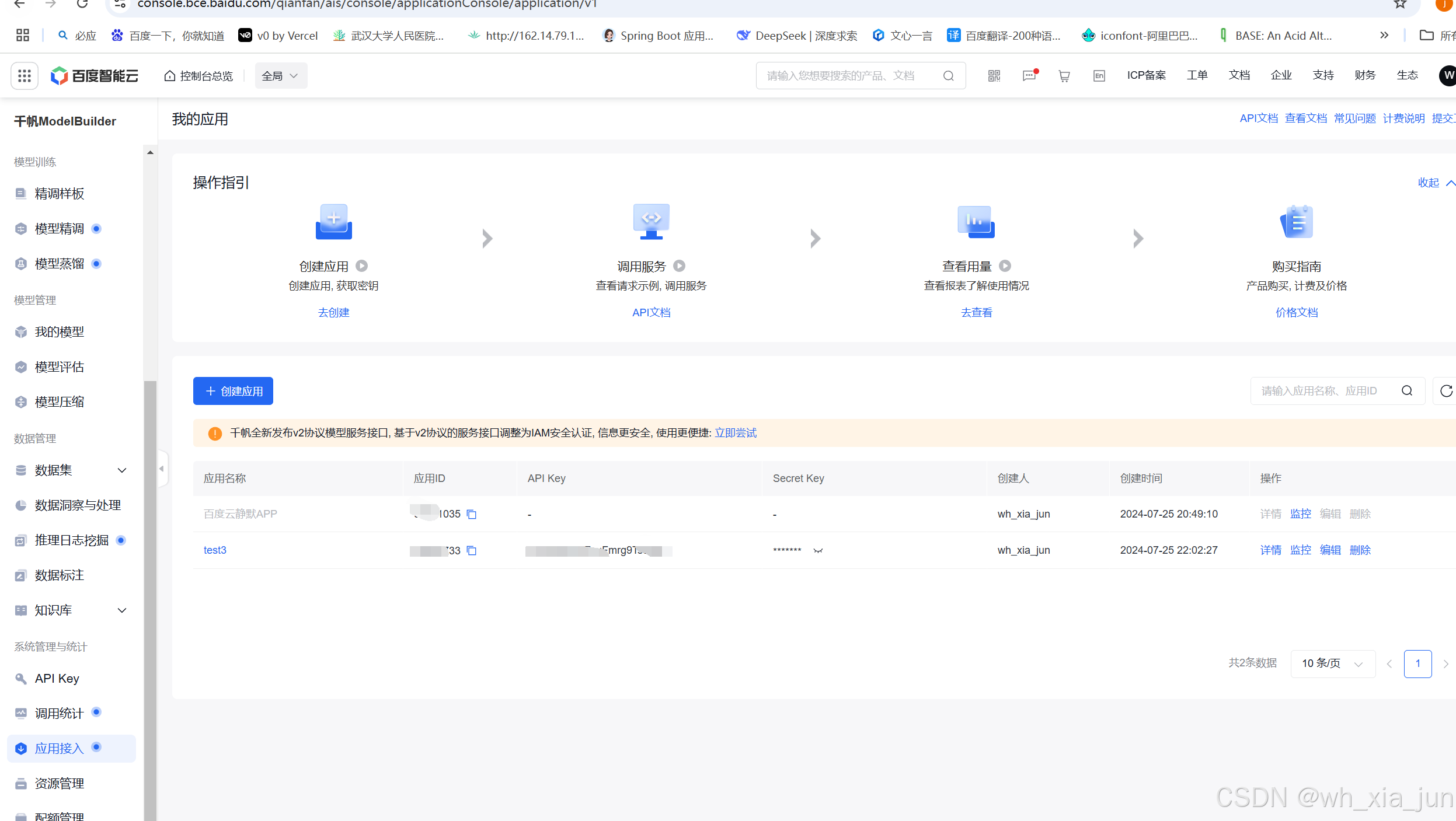1456x821 pixels.
Task: Click the search icon in app name field
Action: tap(1407, 391)
